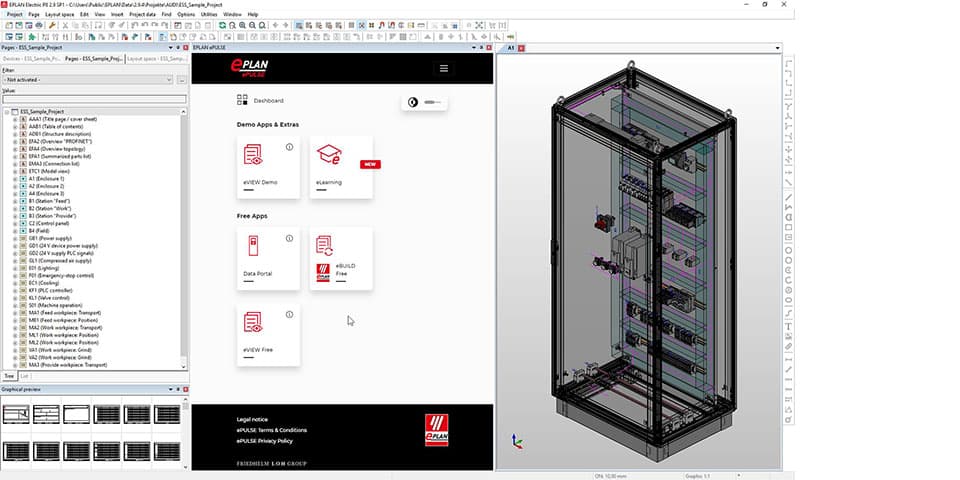960x480 pixels.
Task: Expand the GB1 (Power supply) node
Action: [x=15, y=238]
